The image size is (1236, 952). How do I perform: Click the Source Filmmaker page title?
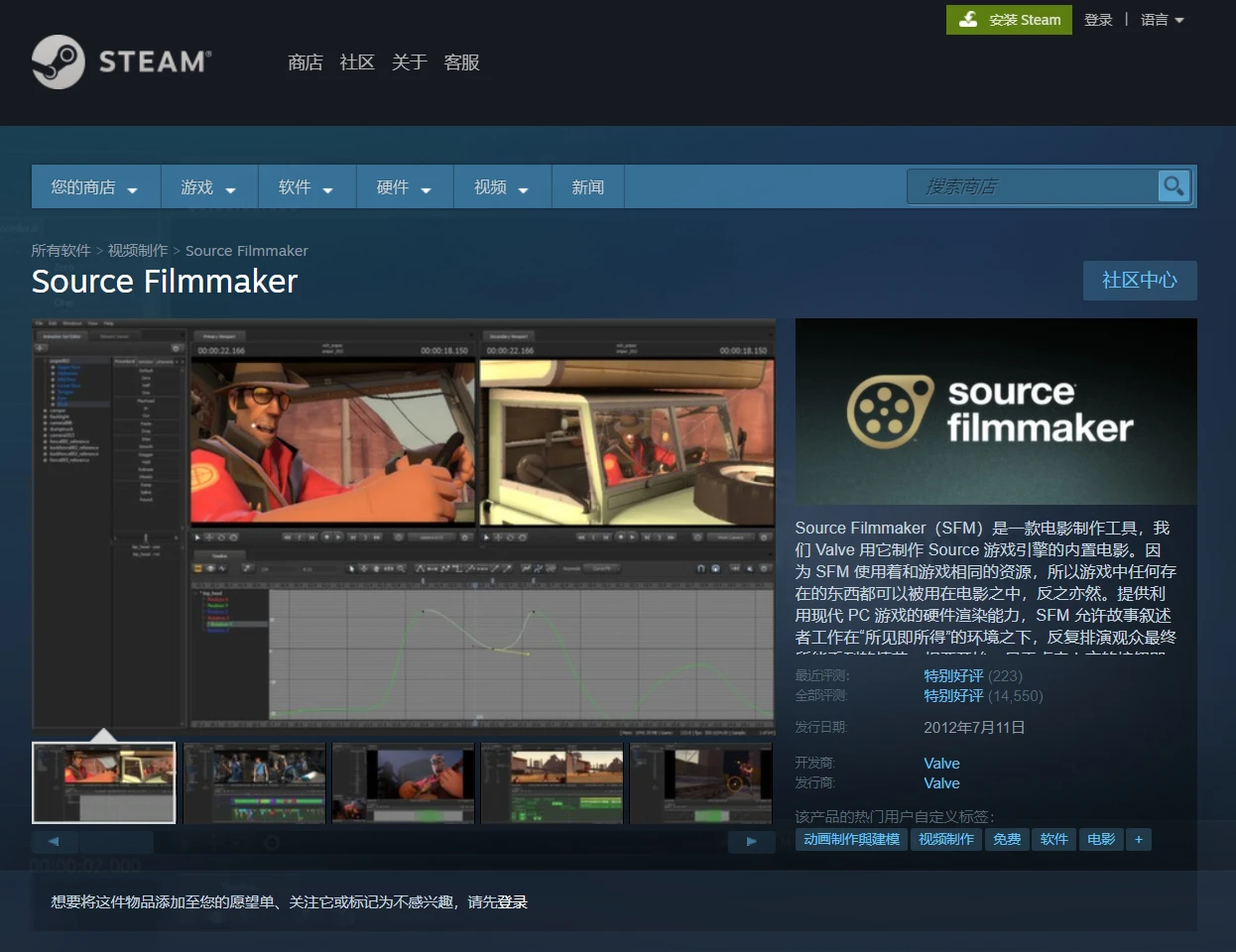(165, 282)
